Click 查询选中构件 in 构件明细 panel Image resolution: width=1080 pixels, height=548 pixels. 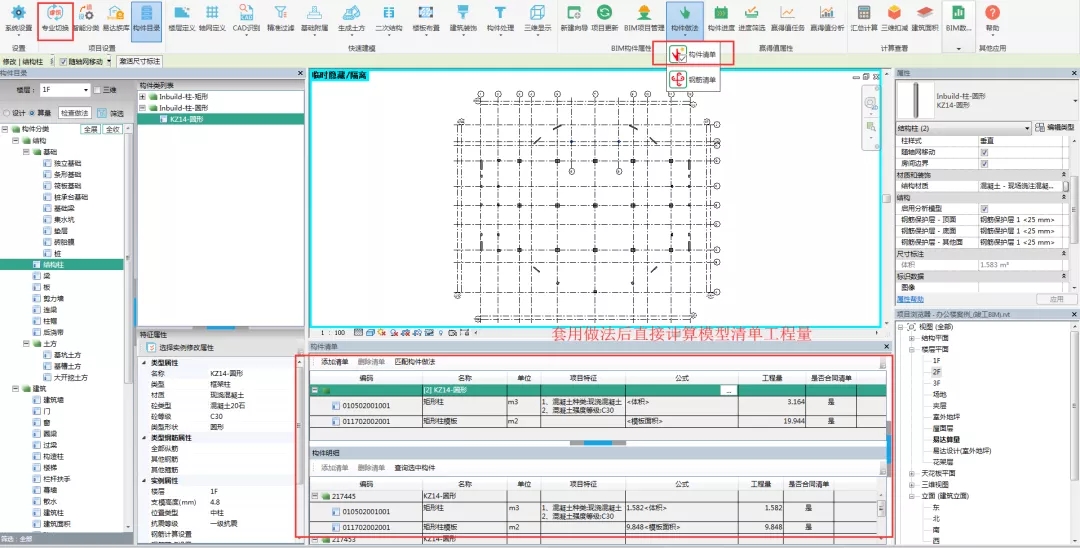[415, 467]
